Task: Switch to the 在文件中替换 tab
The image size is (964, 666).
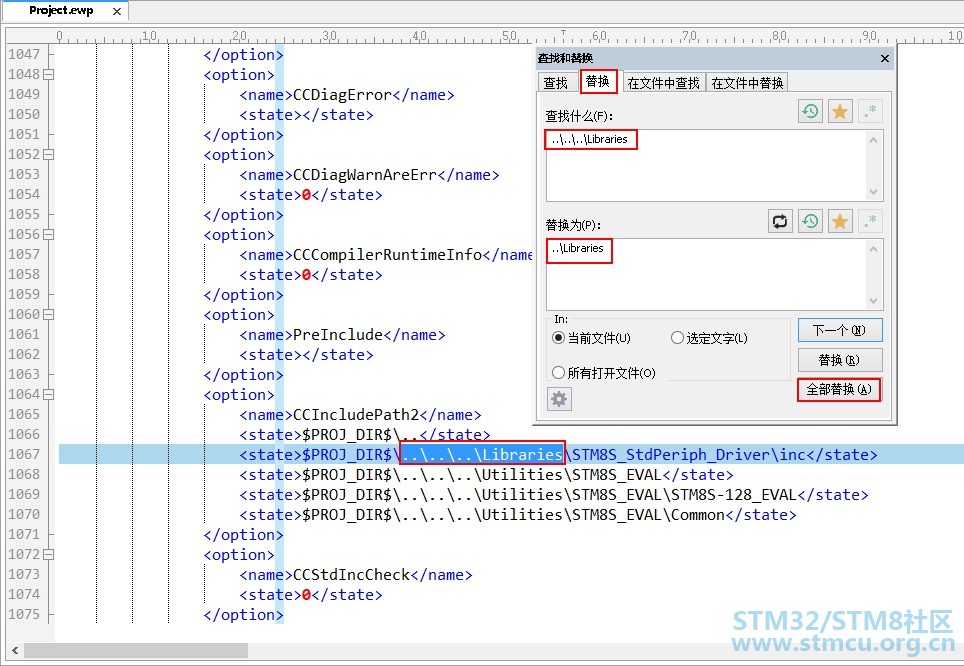Action: 747,82
